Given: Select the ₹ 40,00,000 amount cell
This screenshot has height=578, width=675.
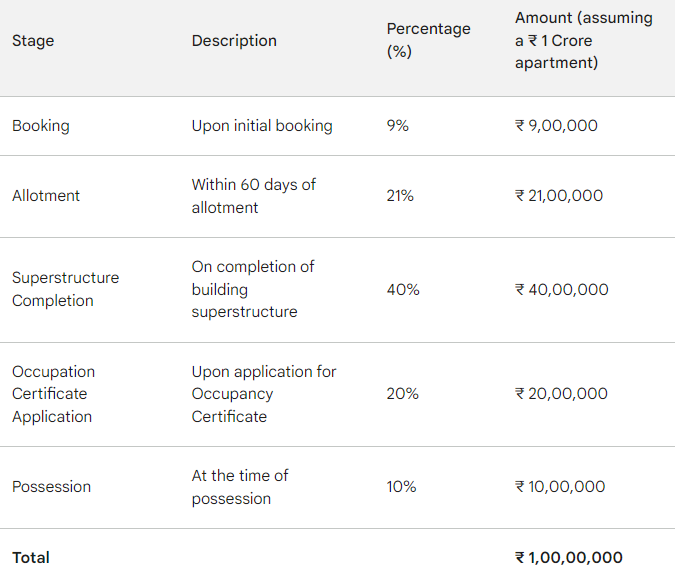Looking at the screenshot, I should (562, 290).
